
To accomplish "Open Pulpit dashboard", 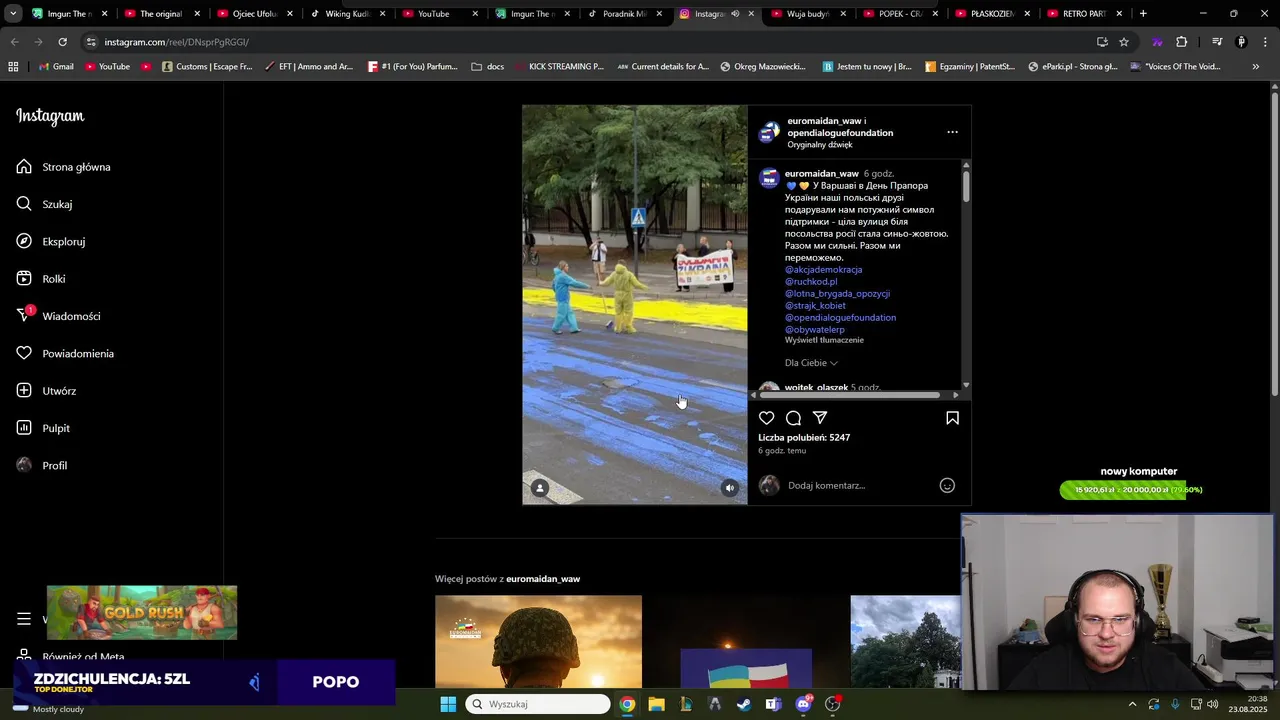I will (44, 428).
